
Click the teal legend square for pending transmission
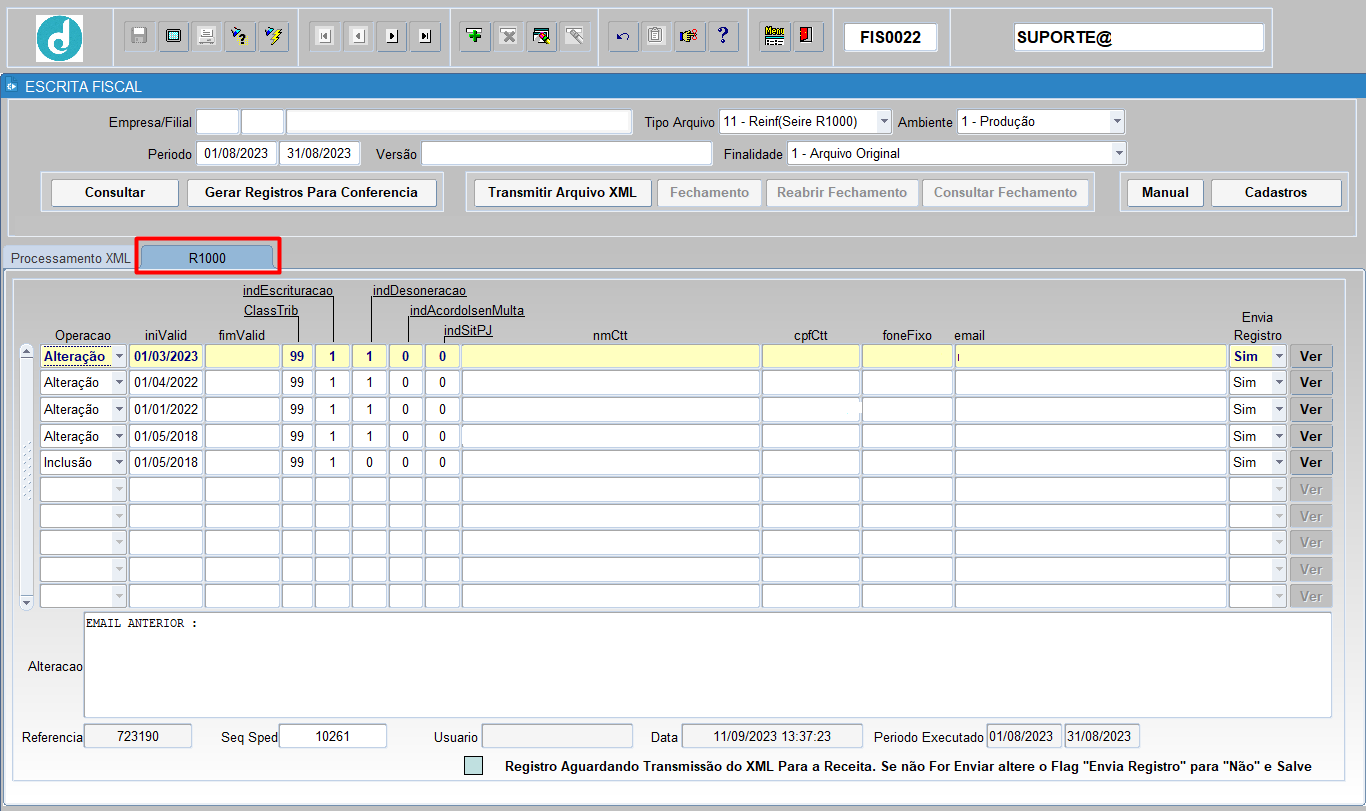pyautogui.click(x=474, y=766)
